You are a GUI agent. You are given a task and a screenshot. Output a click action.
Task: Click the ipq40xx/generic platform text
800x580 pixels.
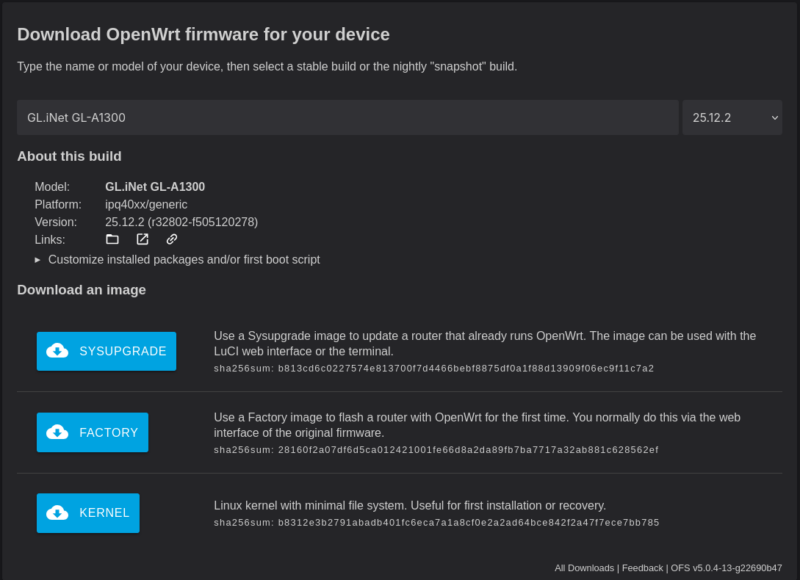coord(146,204)
